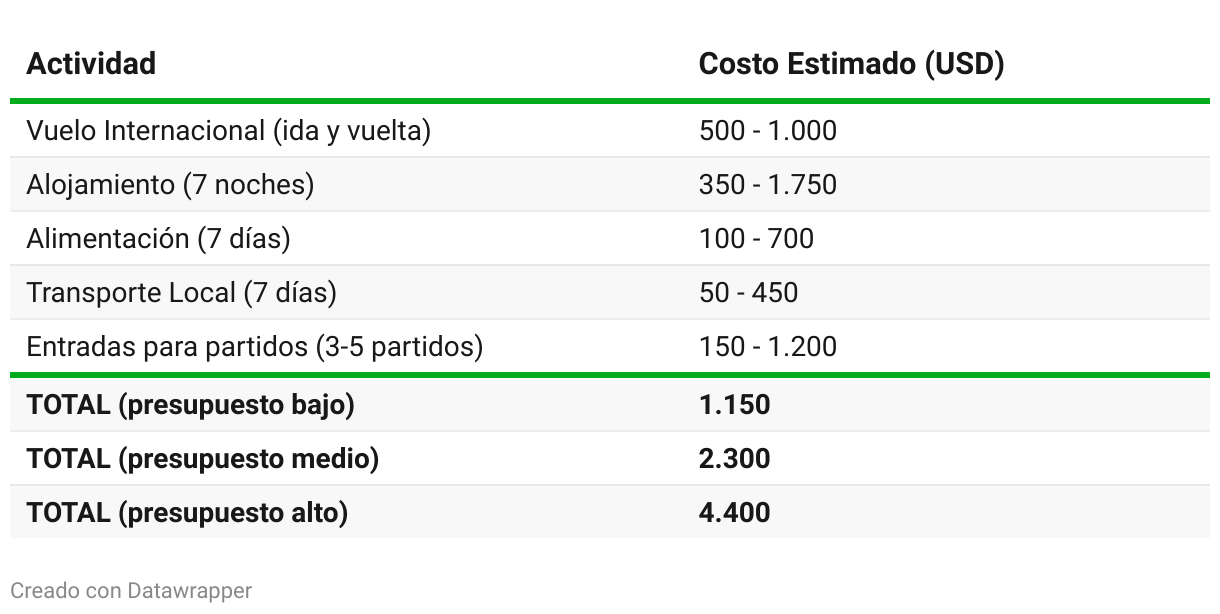The width and height of the screenshot is (1220, 614).
Task: Select the Alimentación (7 días) cell
Action: coord(158,239)
